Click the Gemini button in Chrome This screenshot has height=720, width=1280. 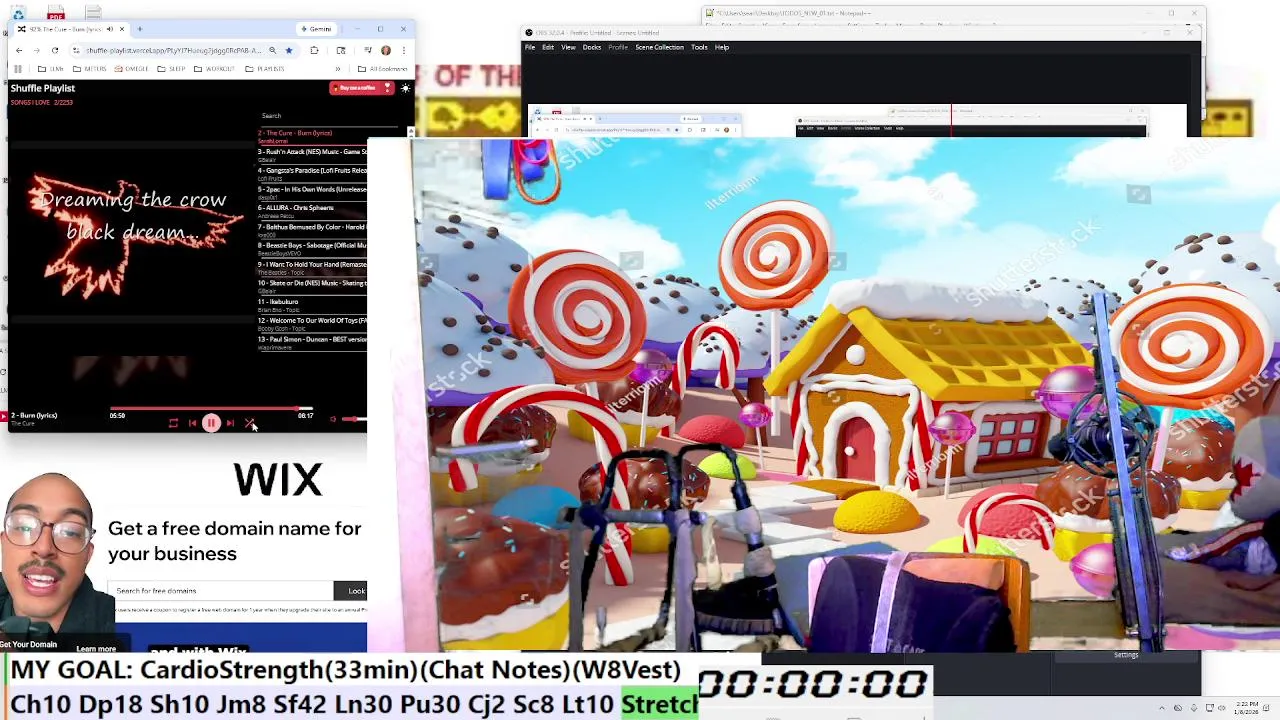pos(319,29)
